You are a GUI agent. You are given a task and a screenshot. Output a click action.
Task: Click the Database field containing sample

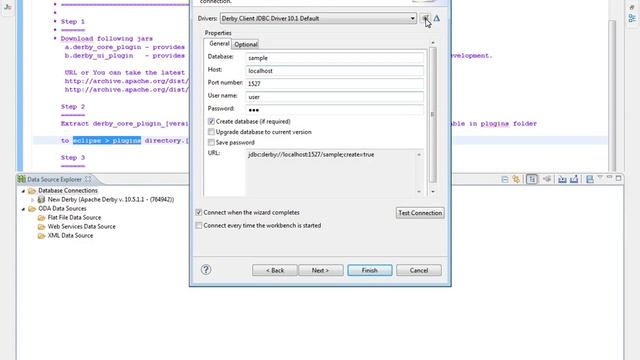tap(335, 58)
